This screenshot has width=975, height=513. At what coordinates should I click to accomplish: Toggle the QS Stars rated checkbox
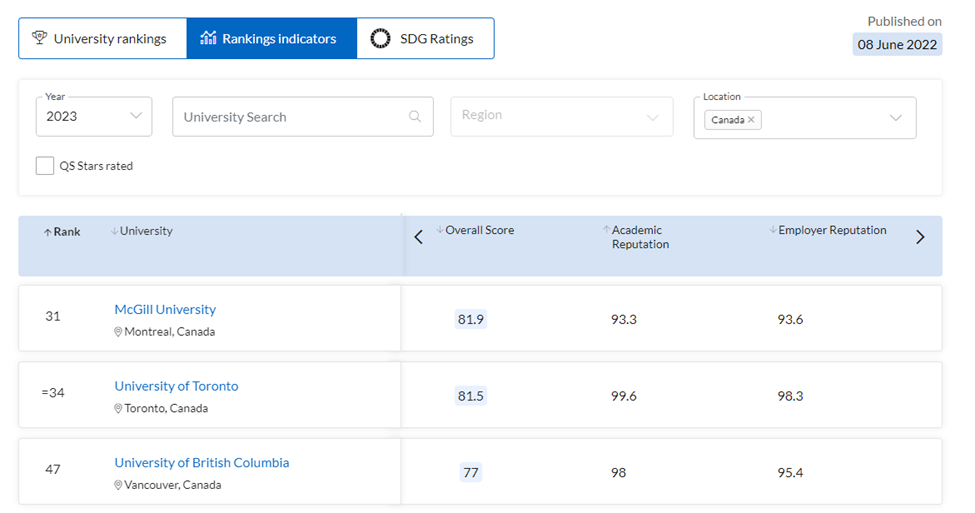(45, 166)
